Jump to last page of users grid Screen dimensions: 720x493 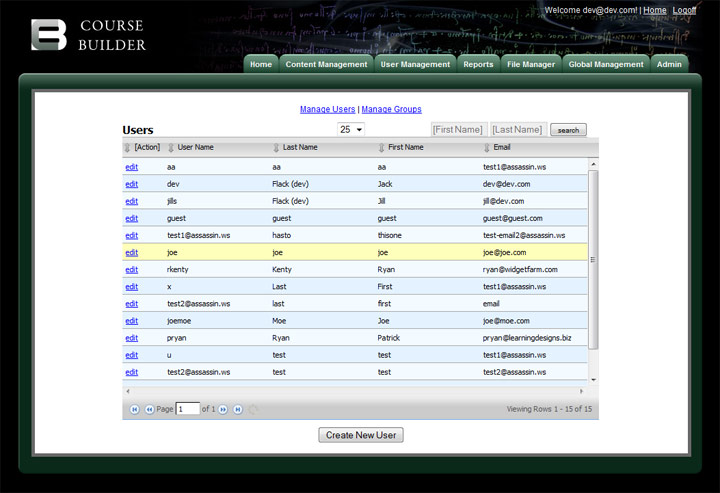[x=238, y=409]
